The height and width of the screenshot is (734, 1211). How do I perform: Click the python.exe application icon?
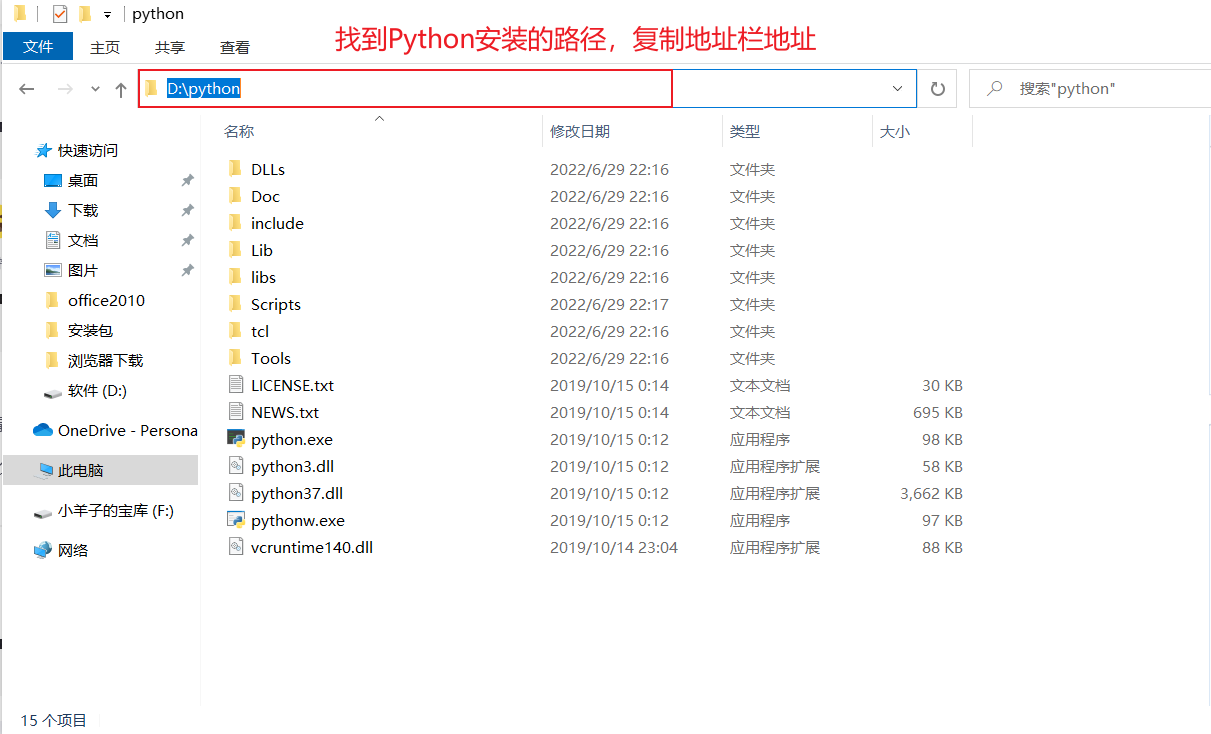point(236,439)
